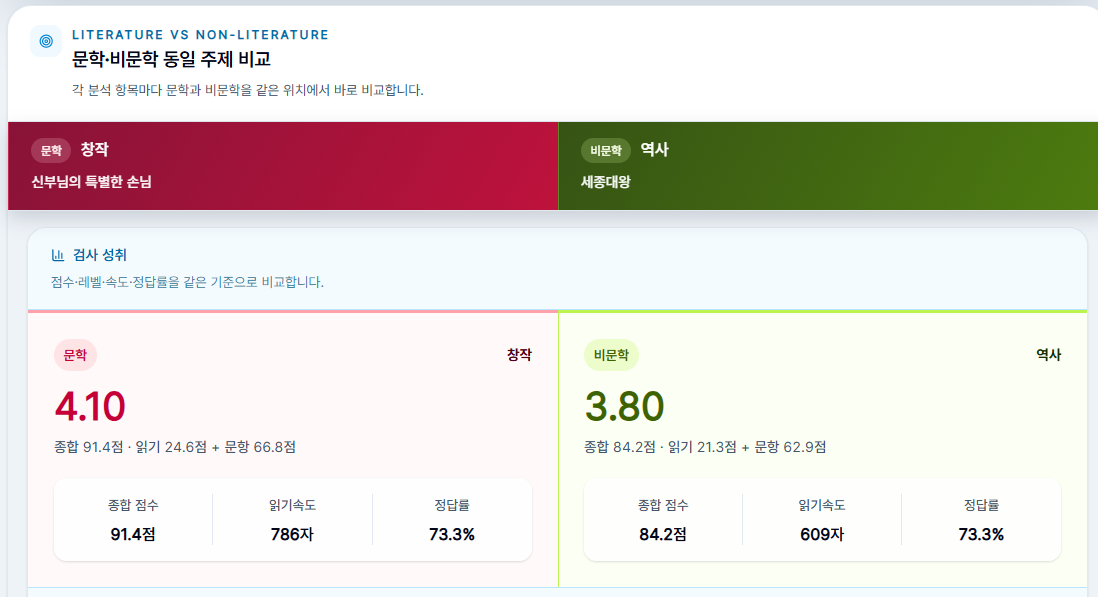1098x597 pixels.
Task: Click the description starting 각 분석 항목마다
Action: (x=247, y=90)
